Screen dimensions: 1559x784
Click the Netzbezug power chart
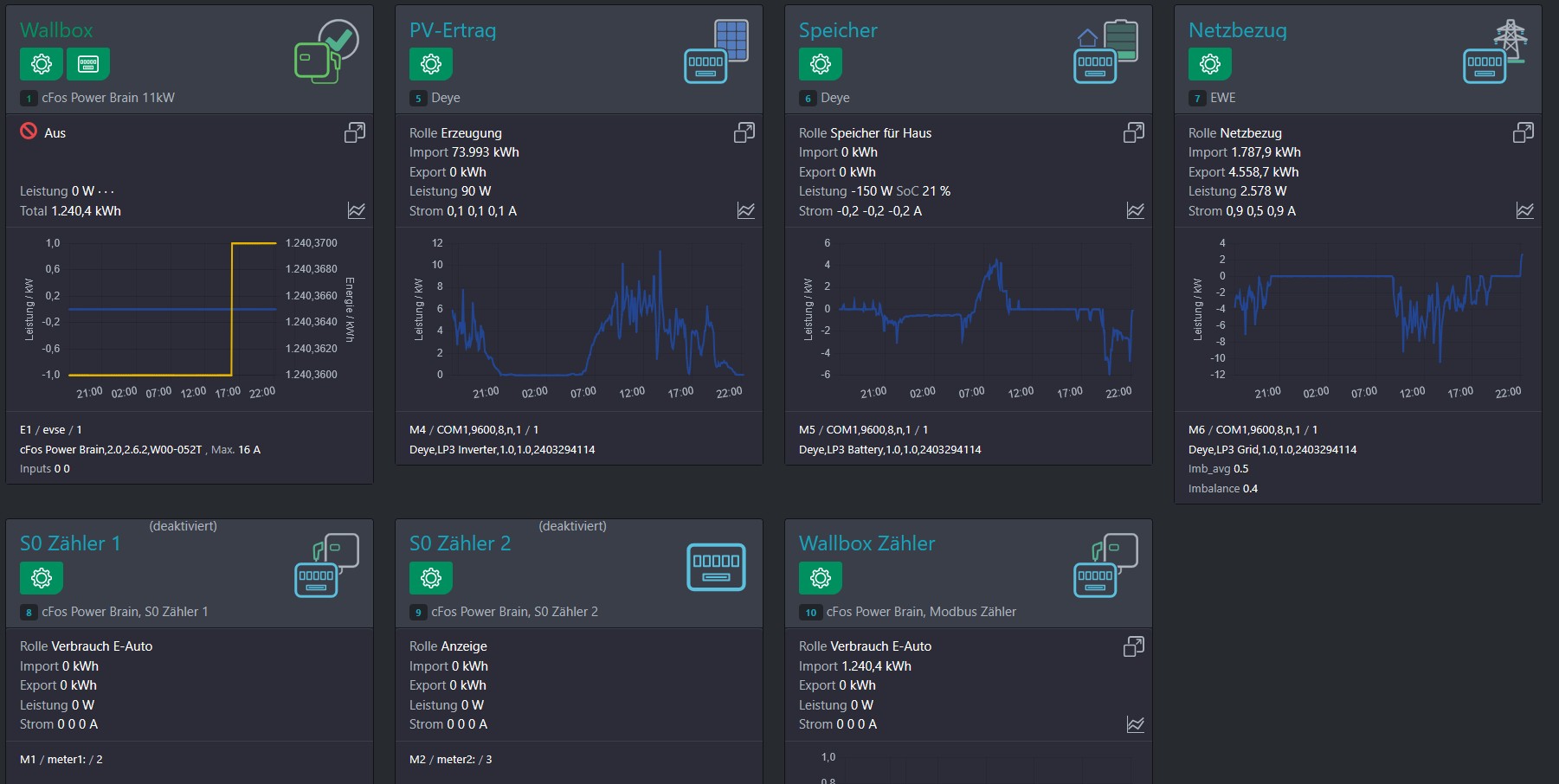tap(1357, 318)
